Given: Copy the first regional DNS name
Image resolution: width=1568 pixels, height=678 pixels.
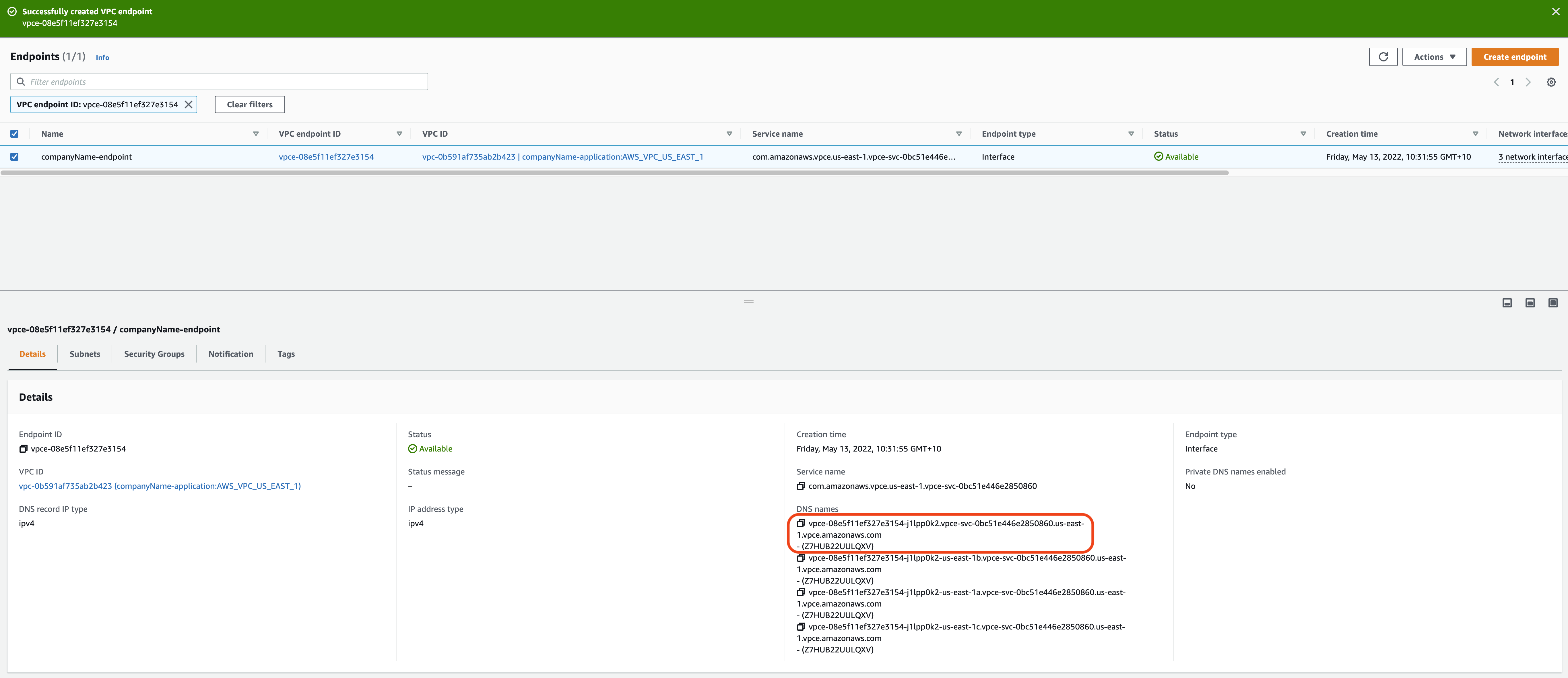Looking at the screenshot, I should 801,523.
